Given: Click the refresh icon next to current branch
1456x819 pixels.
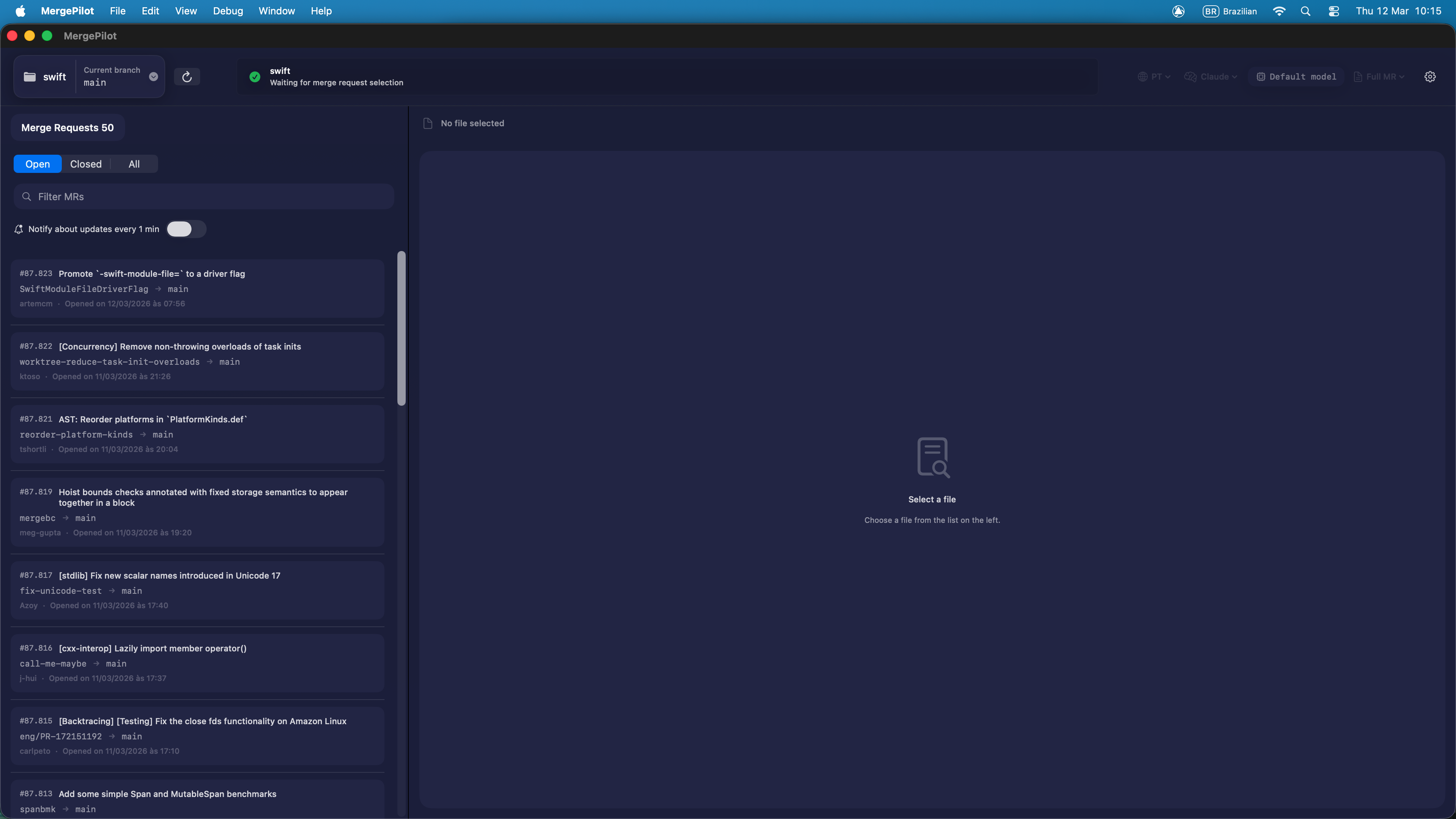Looking at the screenshot, I should coord(187,76).
